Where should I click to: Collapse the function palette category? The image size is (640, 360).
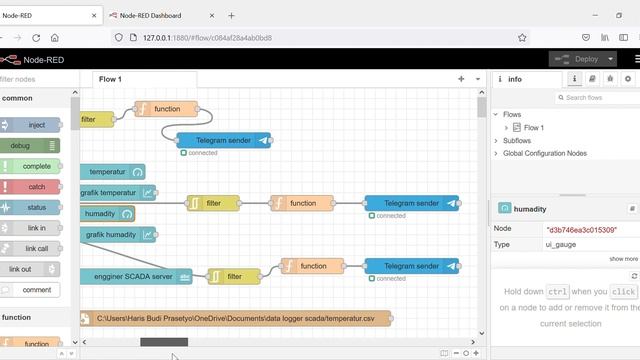coord(35,318)
